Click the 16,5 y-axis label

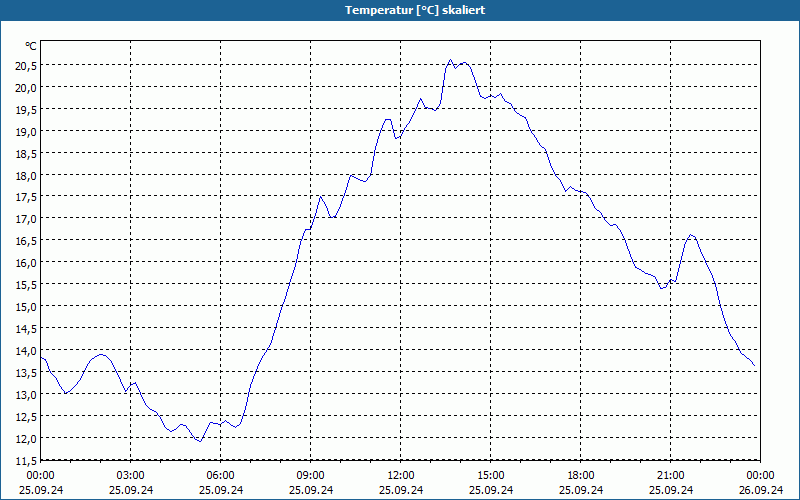click(27, 241)
